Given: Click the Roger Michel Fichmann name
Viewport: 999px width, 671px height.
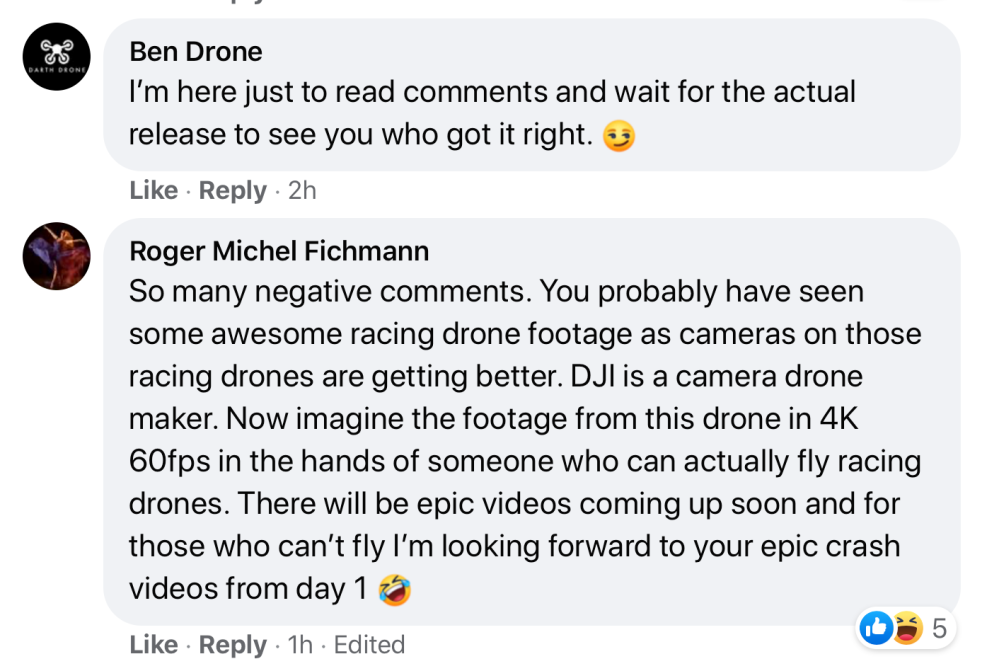Looking at the screenshot, I should pyautogui.click(x=279, y=251).
